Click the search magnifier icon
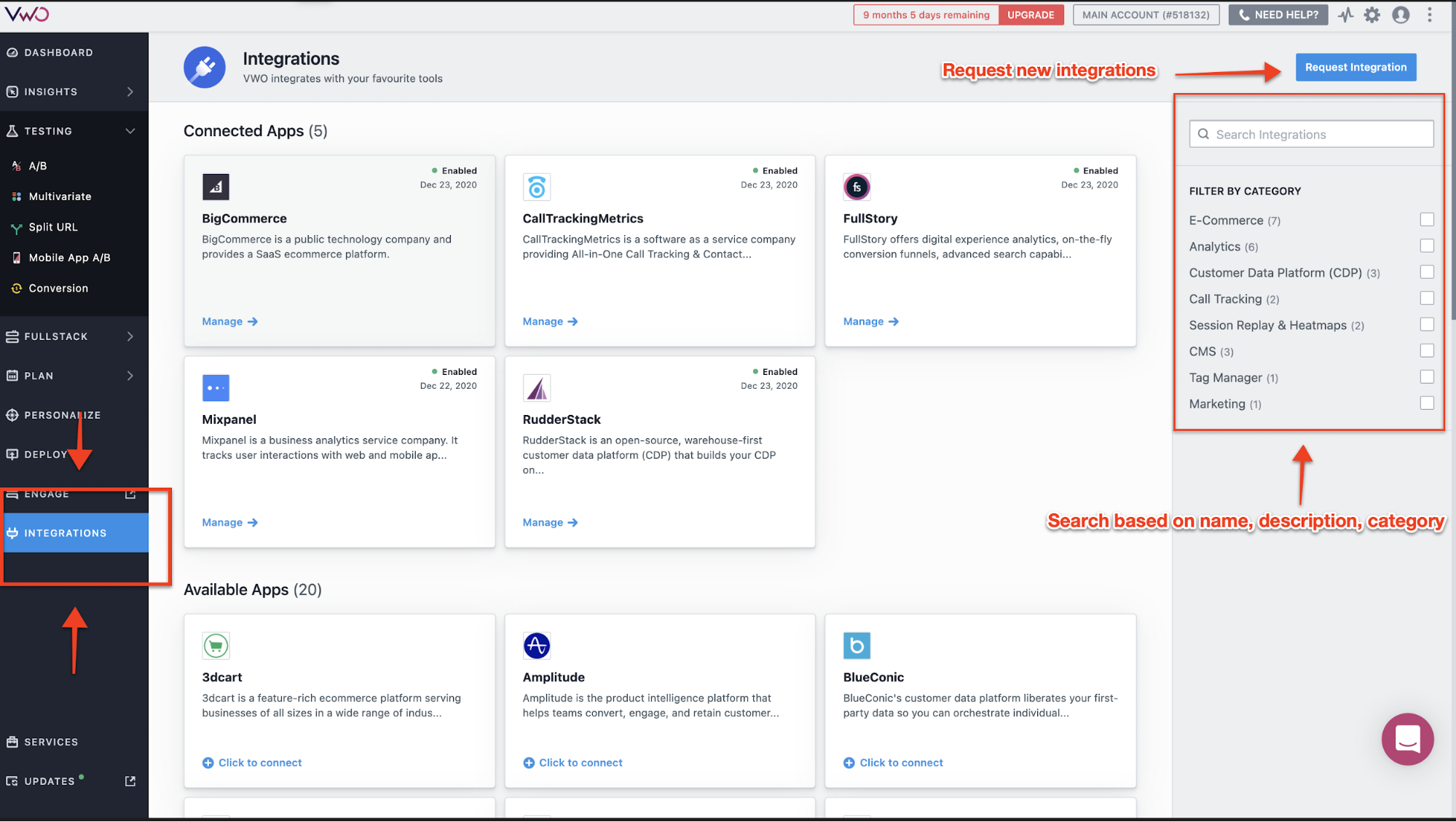Screen dimensions: 1456x822 pyautogui.click(x=1203, y=134)
